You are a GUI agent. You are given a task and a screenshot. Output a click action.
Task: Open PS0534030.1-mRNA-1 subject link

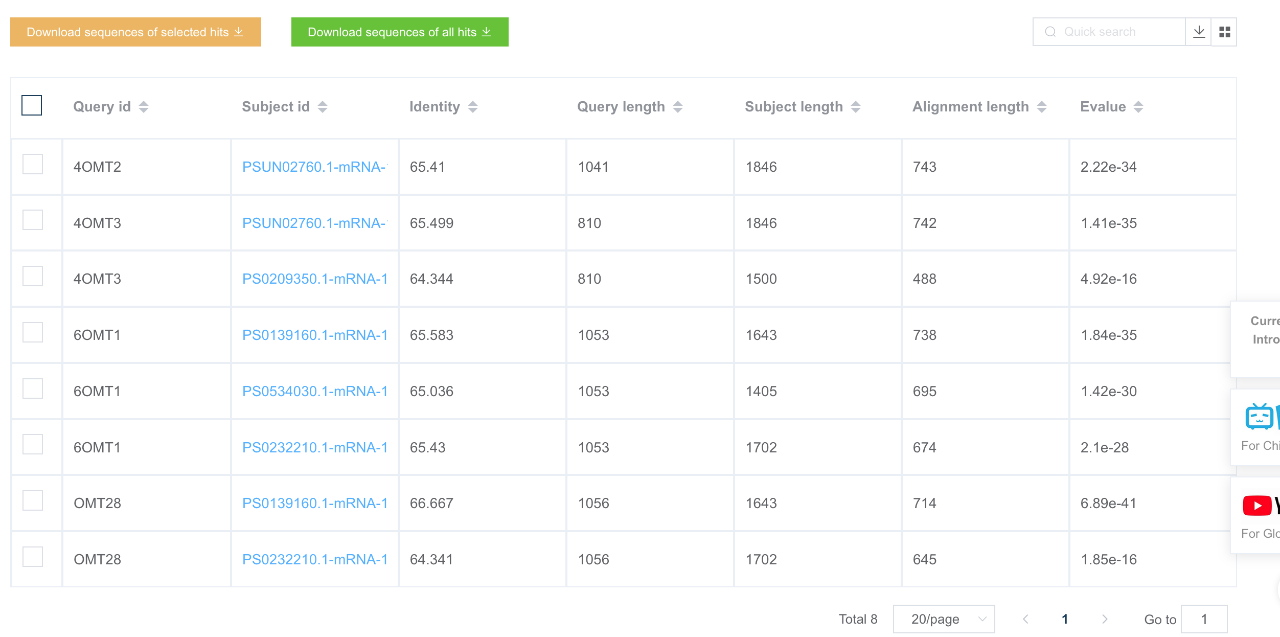point(315,391)
